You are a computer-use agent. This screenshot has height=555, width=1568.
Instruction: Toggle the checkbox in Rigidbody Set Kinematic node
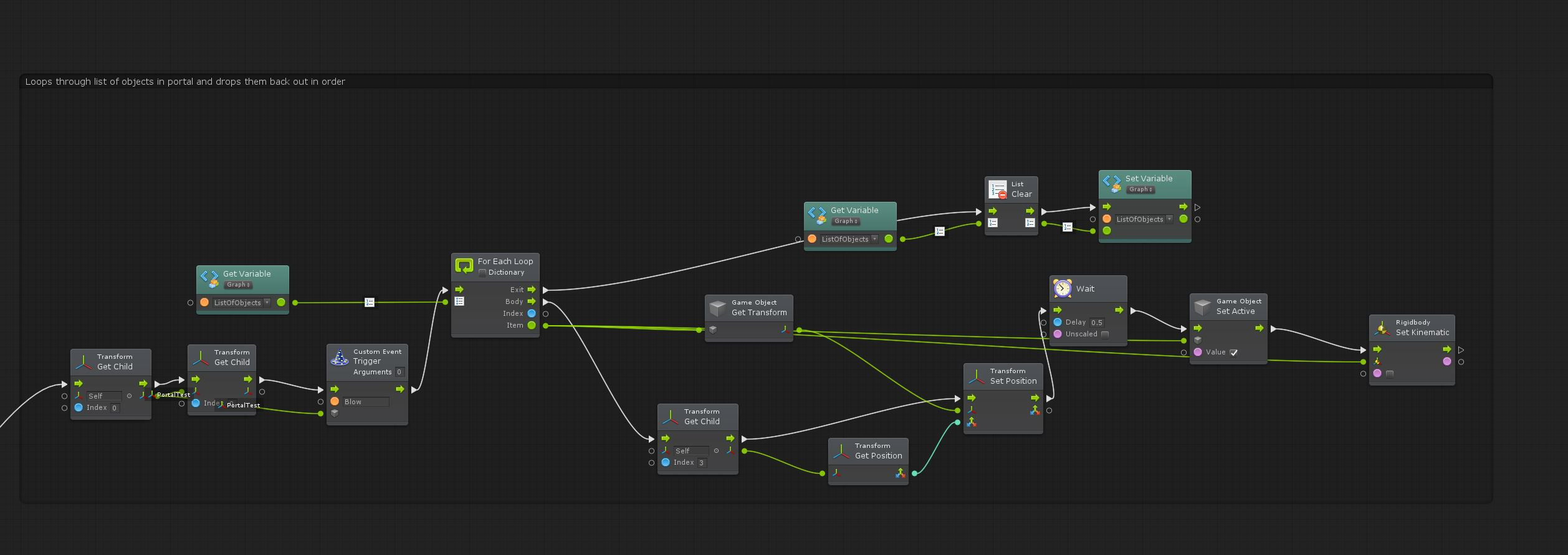[x=1389, y=374]
